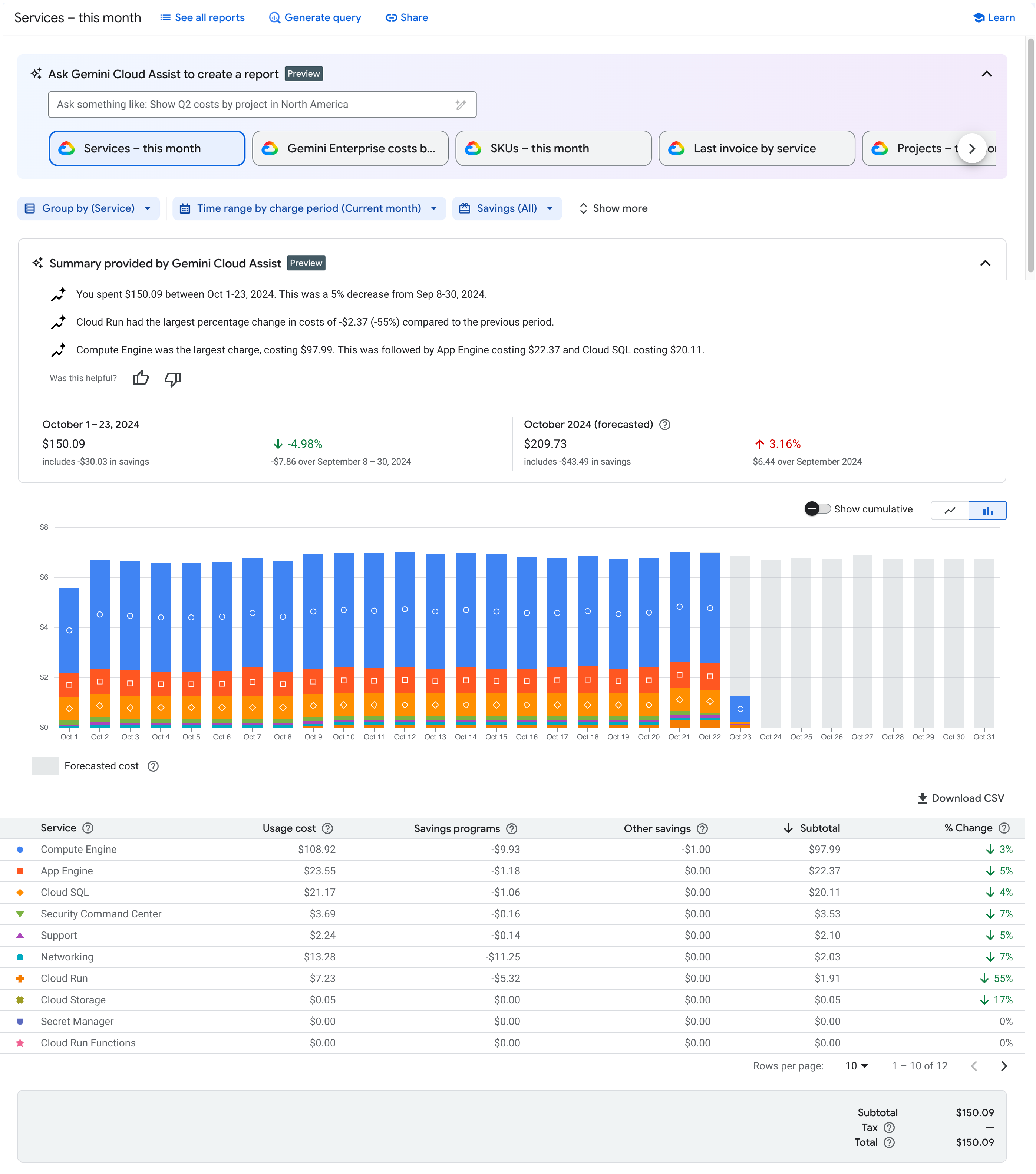Click help icon next to Usage cost

pos(327,829)
